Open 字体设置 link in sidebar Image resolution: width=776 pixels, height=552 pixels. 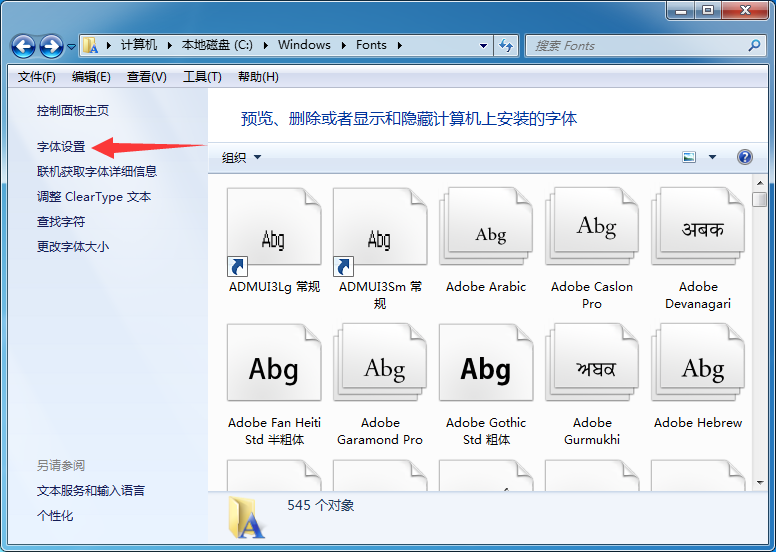click(61, 147)
